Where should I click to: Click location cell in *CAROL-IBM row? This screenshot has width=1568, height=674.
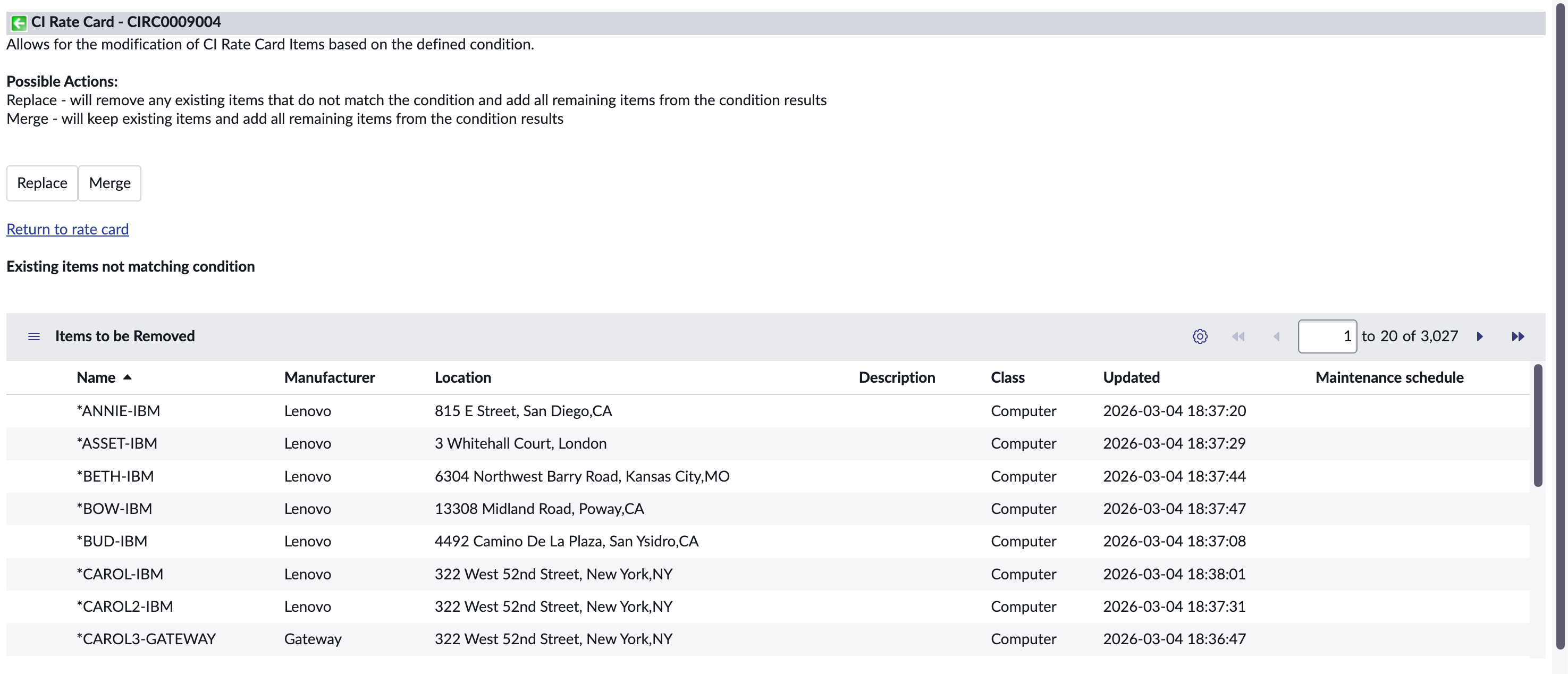(x=553, y=574)
